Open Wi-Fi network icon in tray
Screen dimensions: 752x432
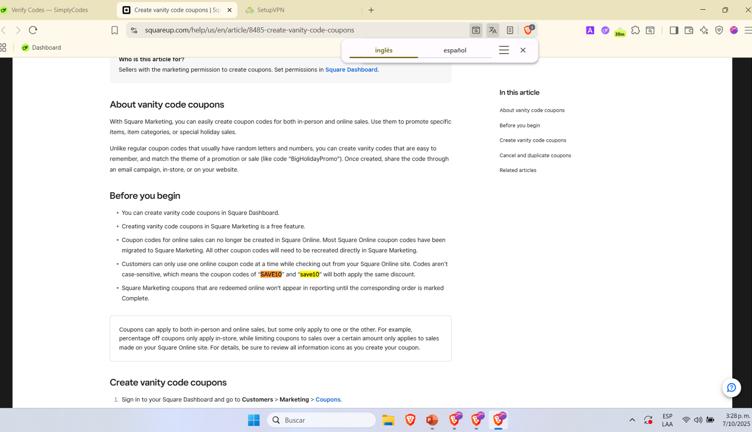pos(686,420)
